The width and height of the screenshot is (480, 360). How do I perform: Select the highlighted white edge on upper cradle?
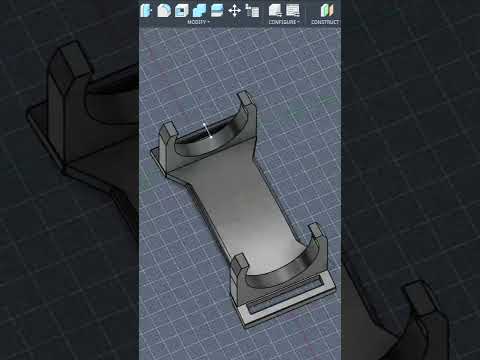[x=208, y=130]
